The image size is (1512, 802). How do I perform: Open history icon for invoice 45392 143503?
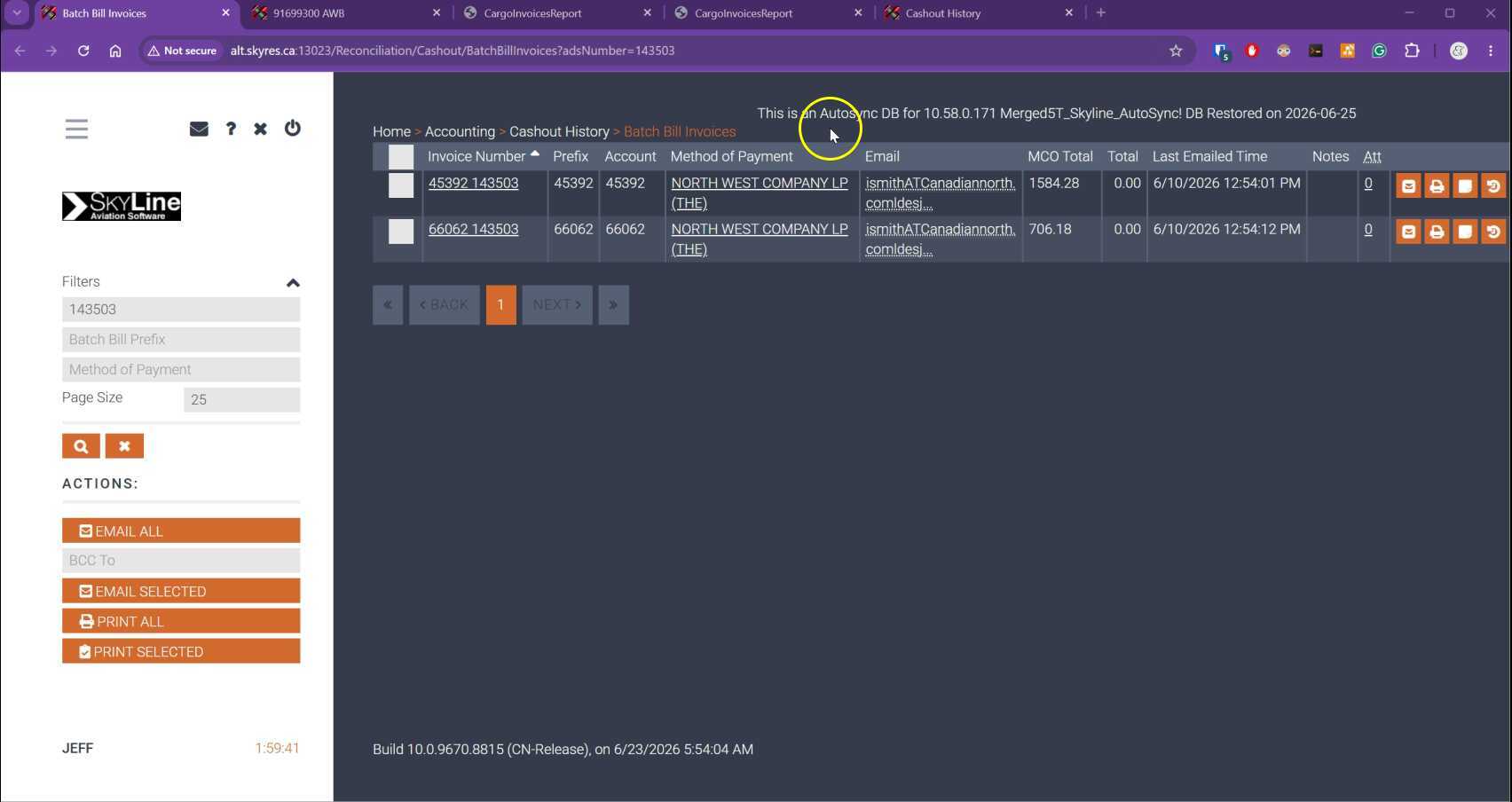click(1493, 185)
